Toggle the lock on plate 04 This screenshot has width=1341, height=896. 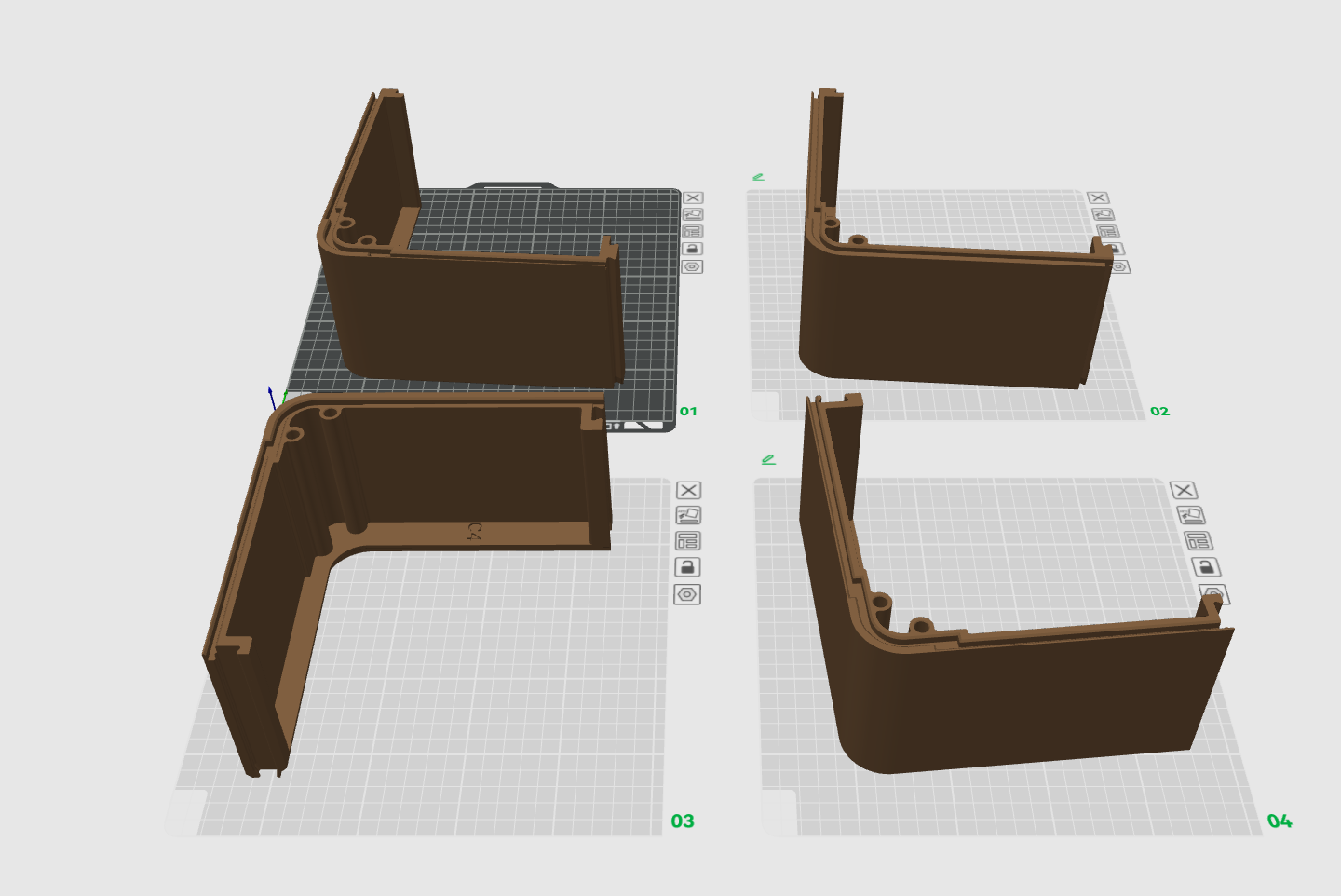[1205, 566]
